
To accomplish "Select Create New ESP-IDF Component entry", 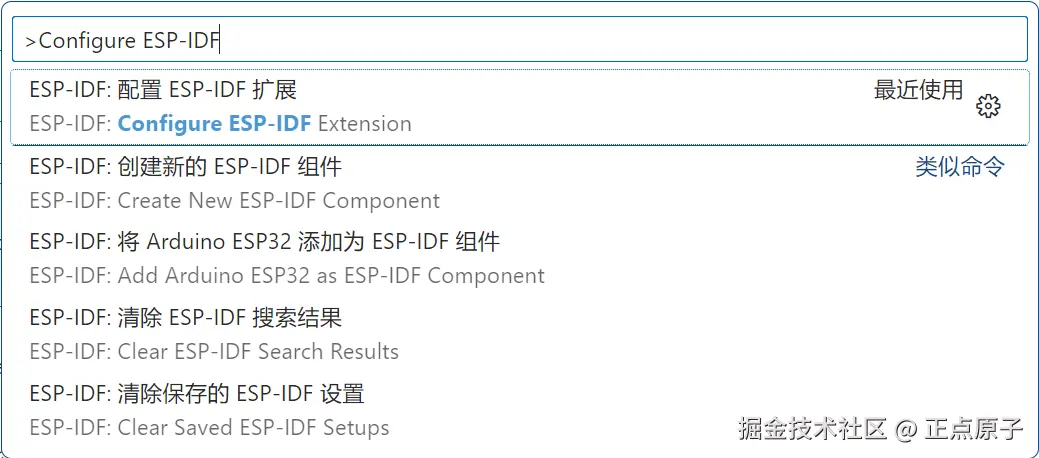I will tap(235, 200).
